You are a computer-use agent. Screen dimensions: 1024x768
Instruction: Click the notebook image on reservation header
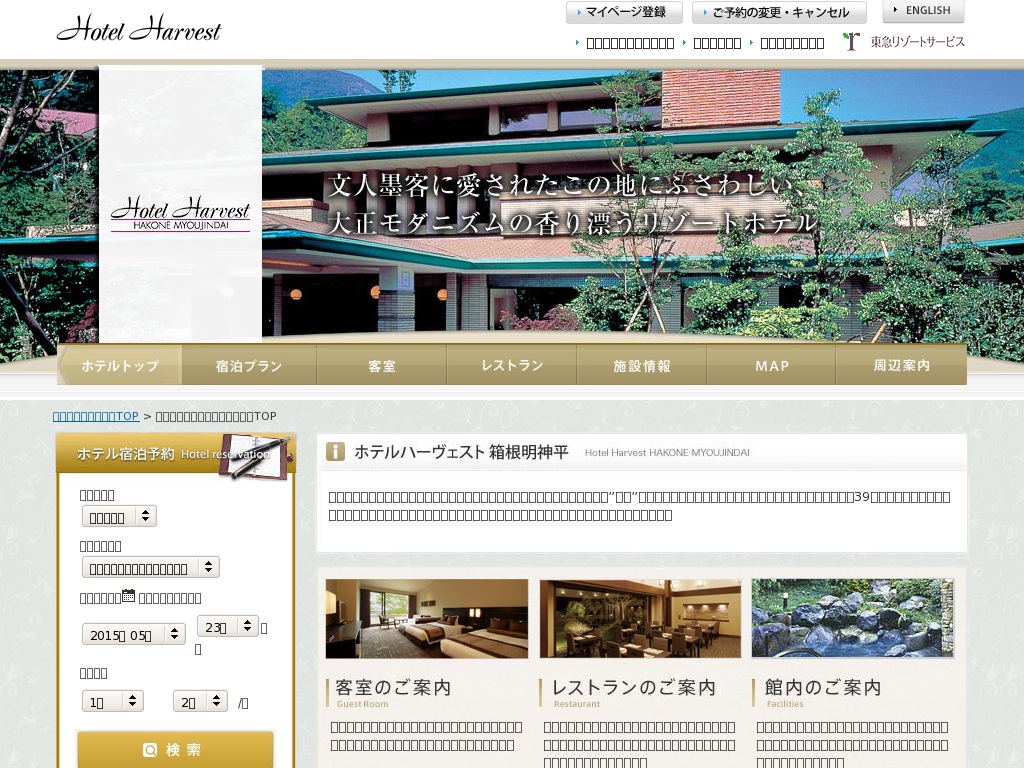(256, 457)
